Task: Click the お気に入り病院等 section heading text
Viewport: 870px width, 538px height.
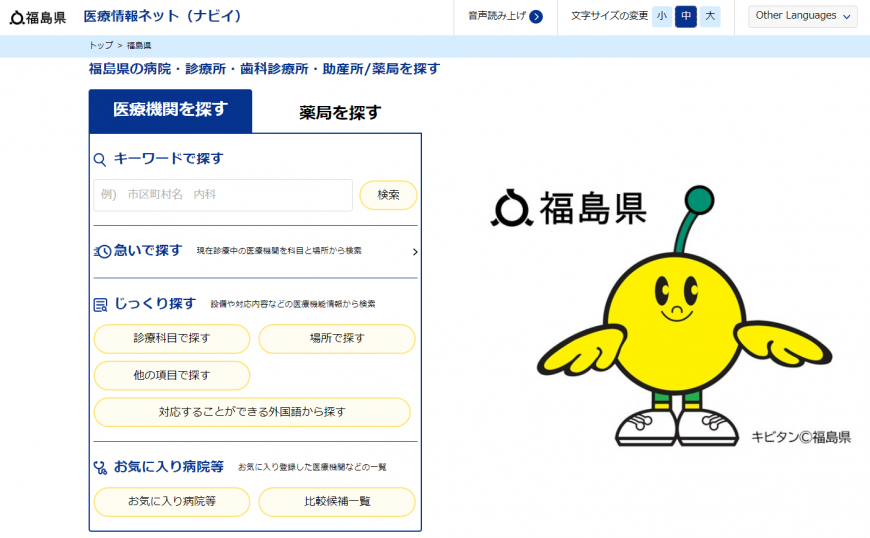Action: pyautogui.click(x=169, y=467)
